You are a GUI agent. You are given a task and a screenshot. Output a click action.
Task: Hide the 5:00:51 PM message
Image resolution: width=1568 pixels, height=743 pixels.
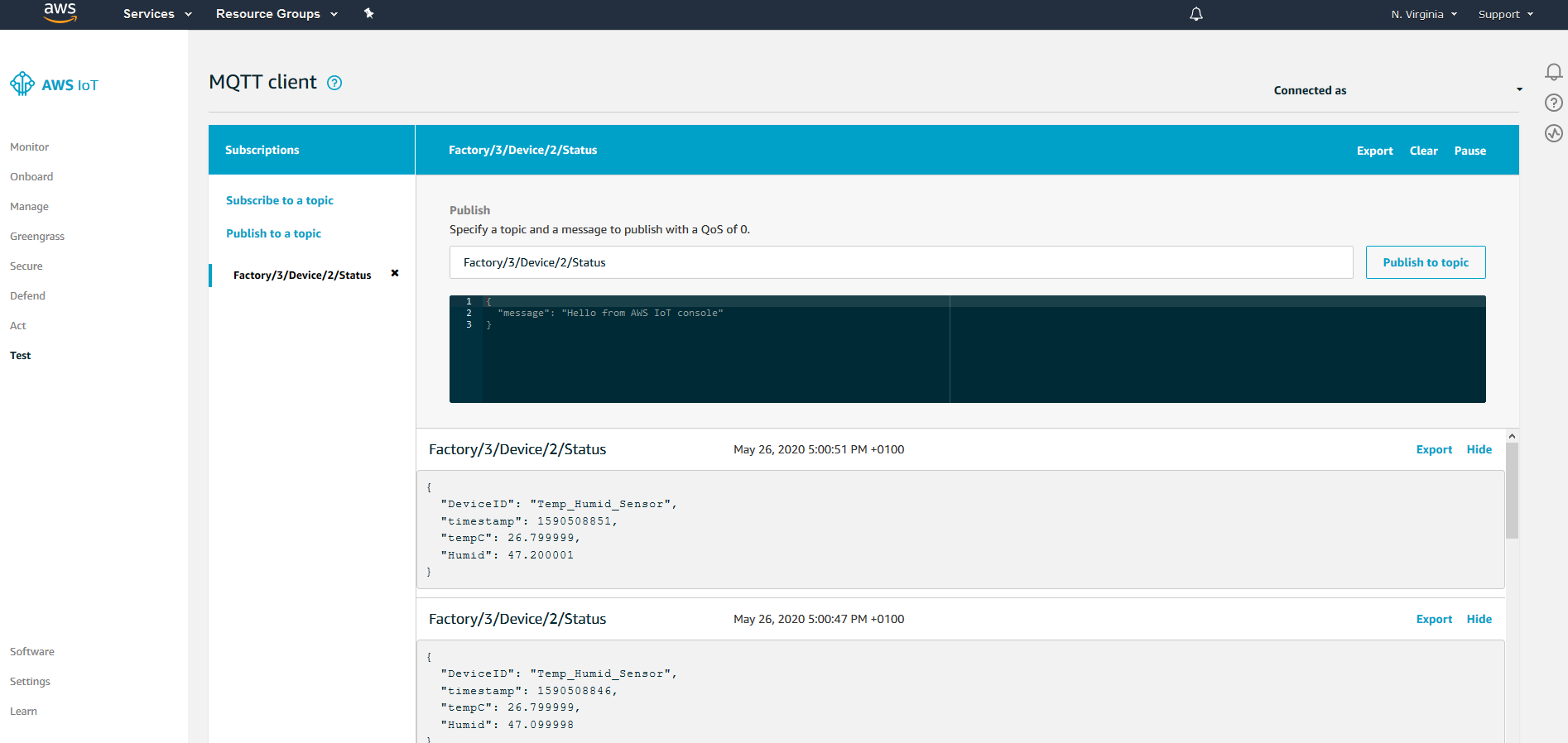1479,449
